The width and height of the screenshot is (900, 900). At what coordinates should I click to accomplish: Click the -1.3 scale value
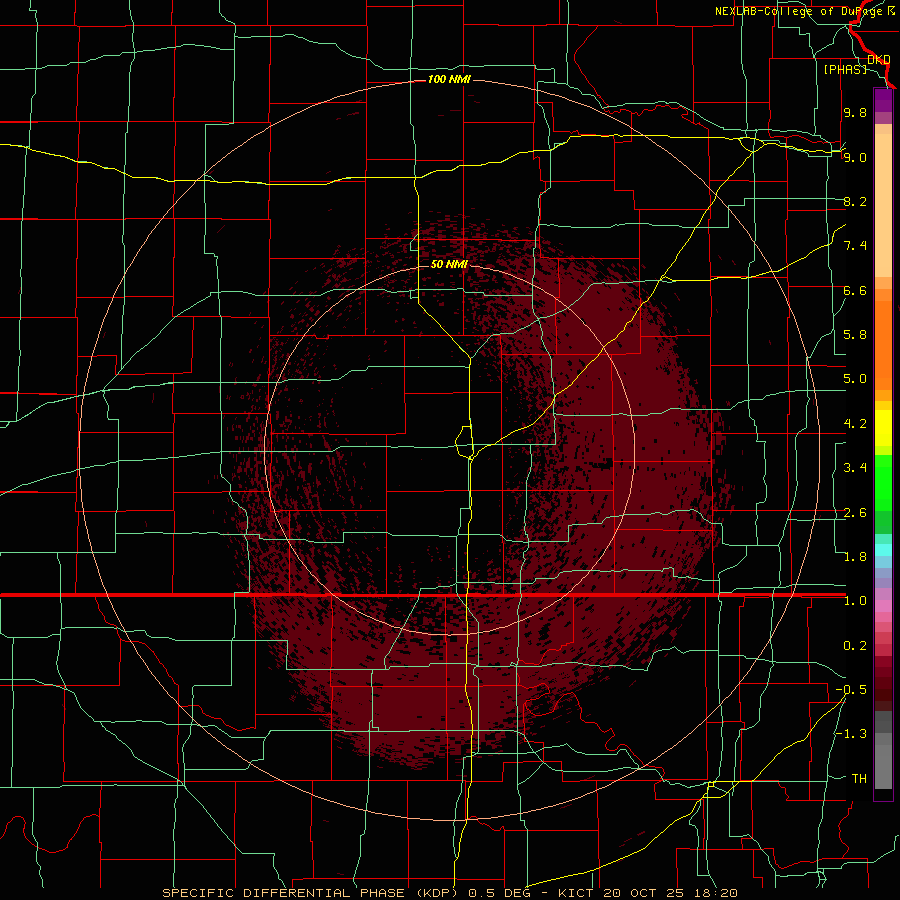pyautogui.click(x=851, y=734)
